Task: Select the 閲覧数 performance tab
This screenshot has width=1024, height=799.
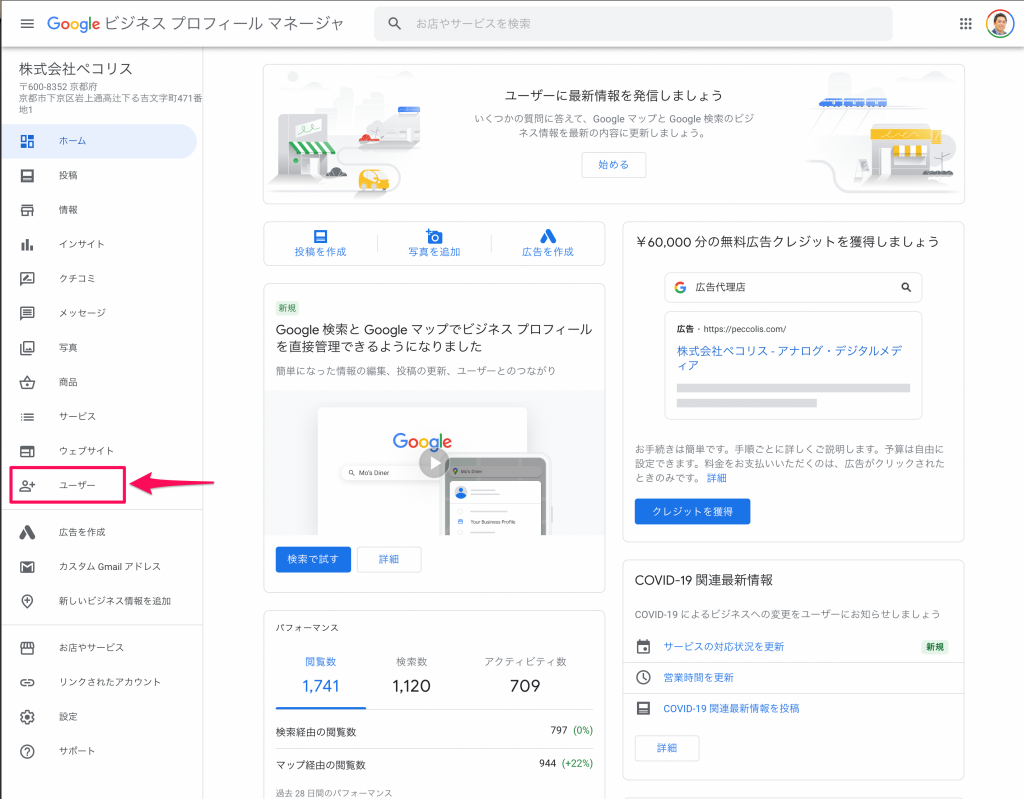Action: point(321,676)
